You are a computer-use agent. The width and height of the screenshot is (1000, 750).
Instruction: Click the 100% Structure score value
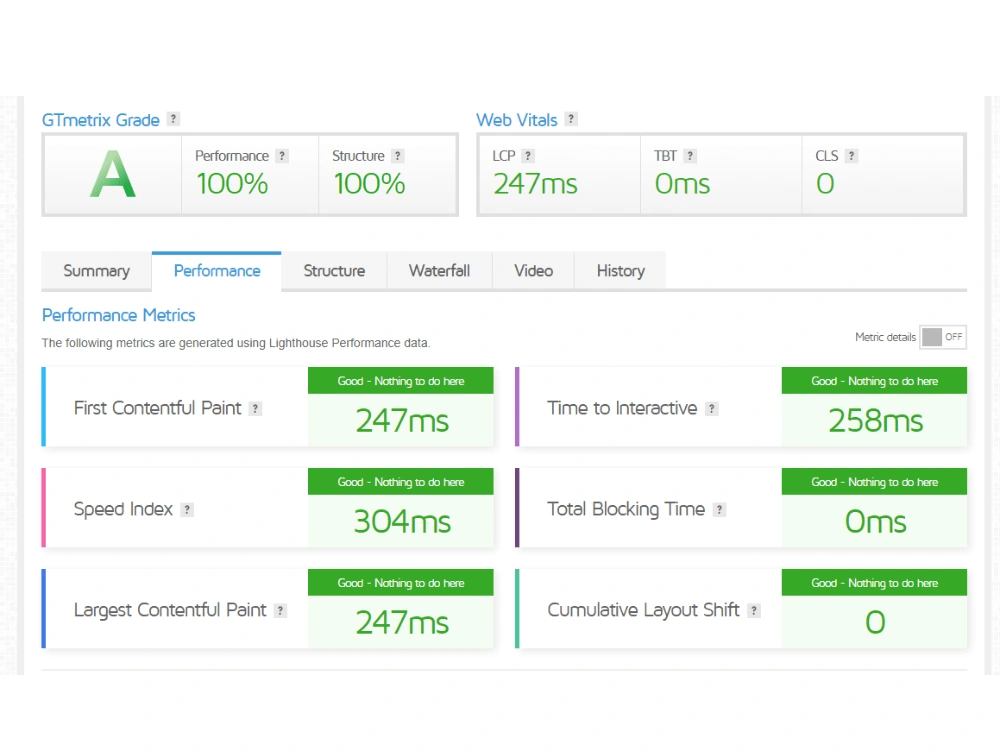[x=369, y=184]
